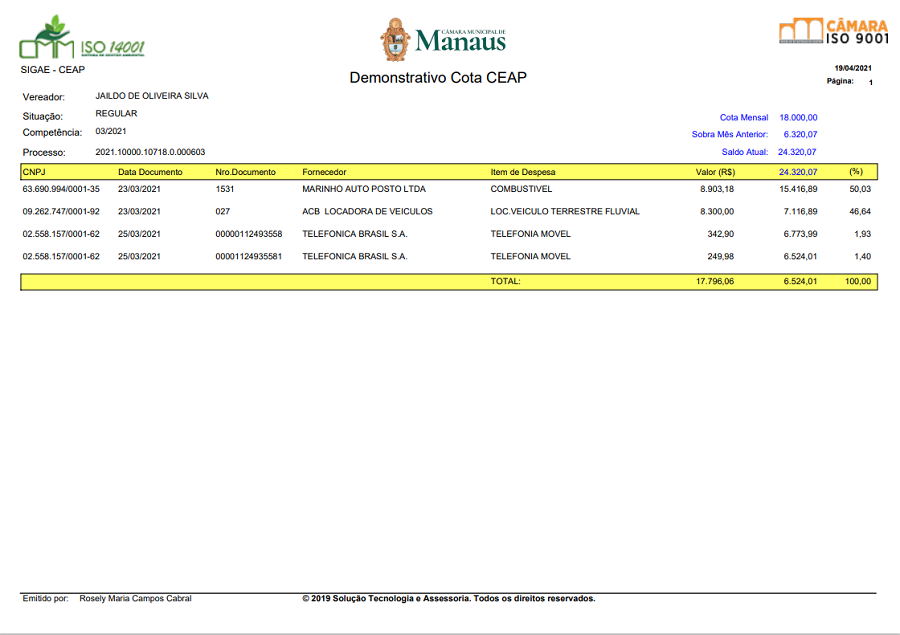The height and width of the screenshot is (635, 900).
Task: Click the Cota Mensal label
Action: coord(743,117)
